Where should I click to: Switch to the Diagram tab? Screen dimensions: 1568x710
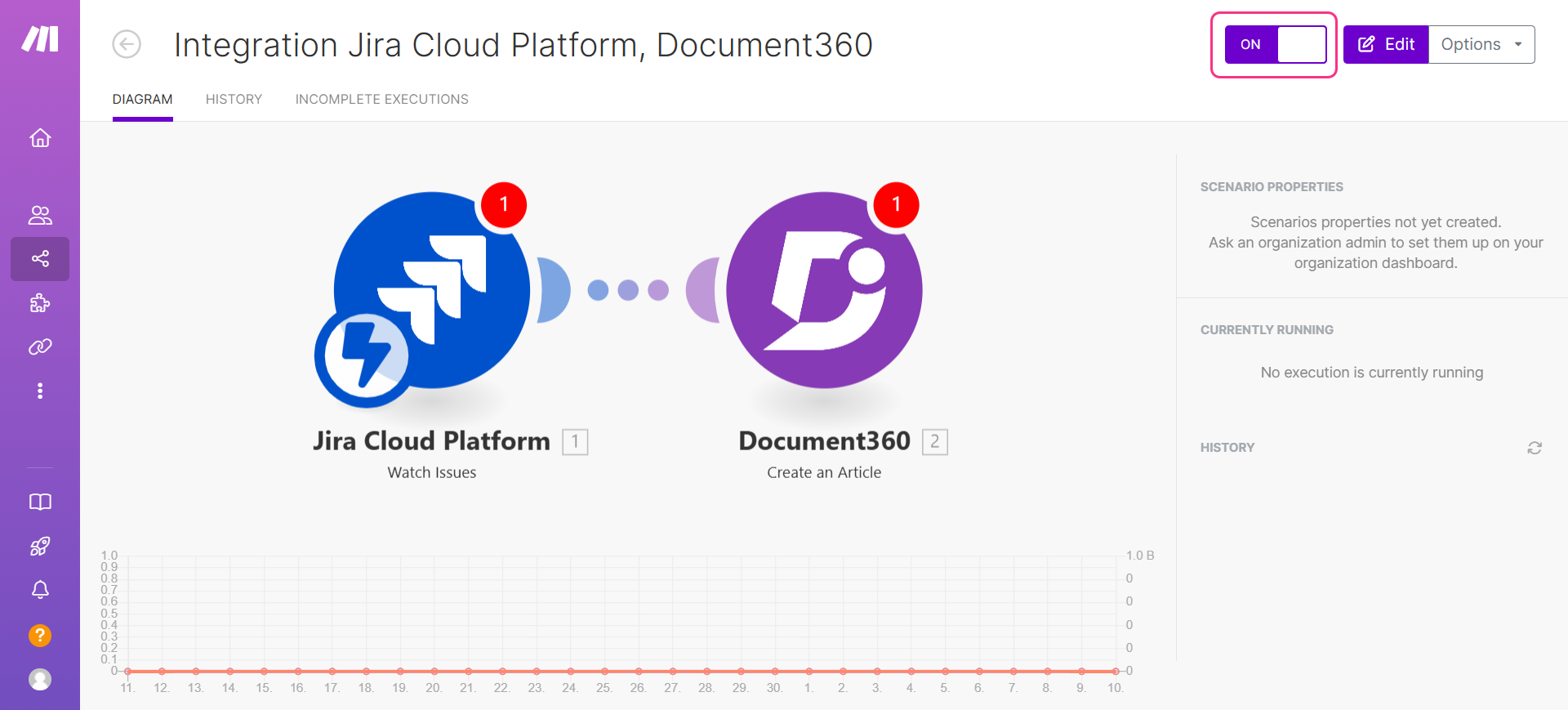[x=143, y=99]
